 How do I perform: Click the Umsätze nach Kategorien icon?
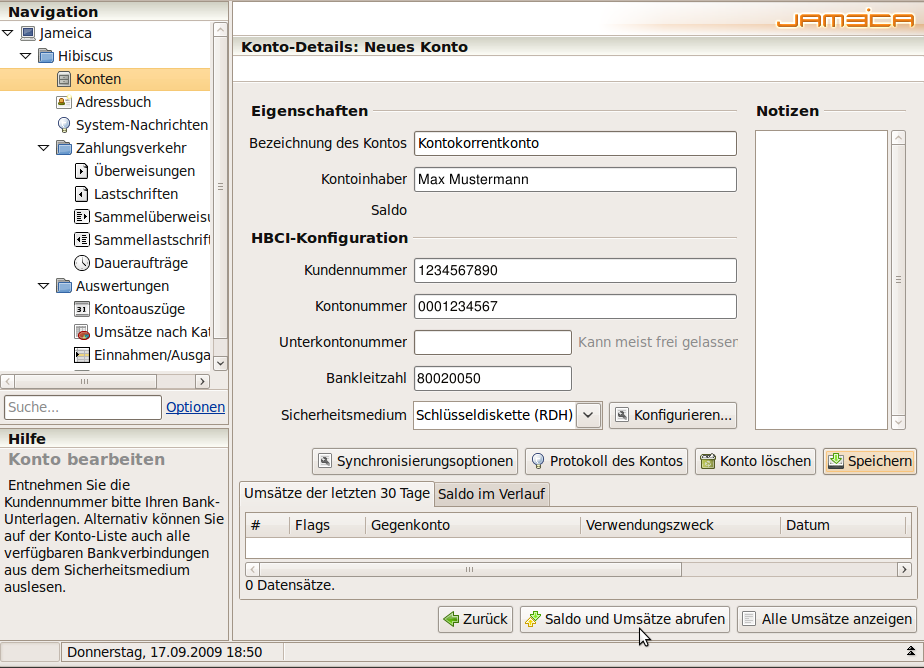click(82, 332)
